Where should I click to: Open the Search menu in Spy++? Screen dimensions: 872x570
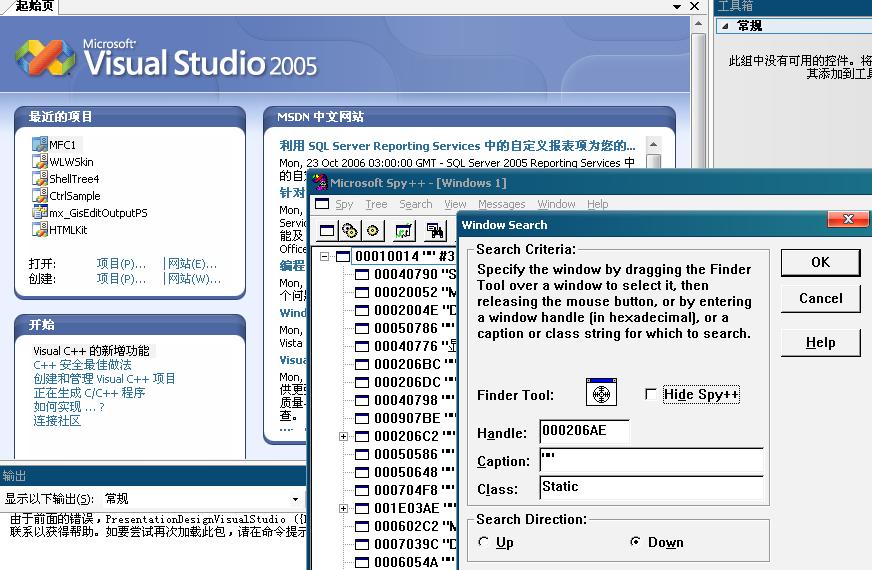(415, 204)
